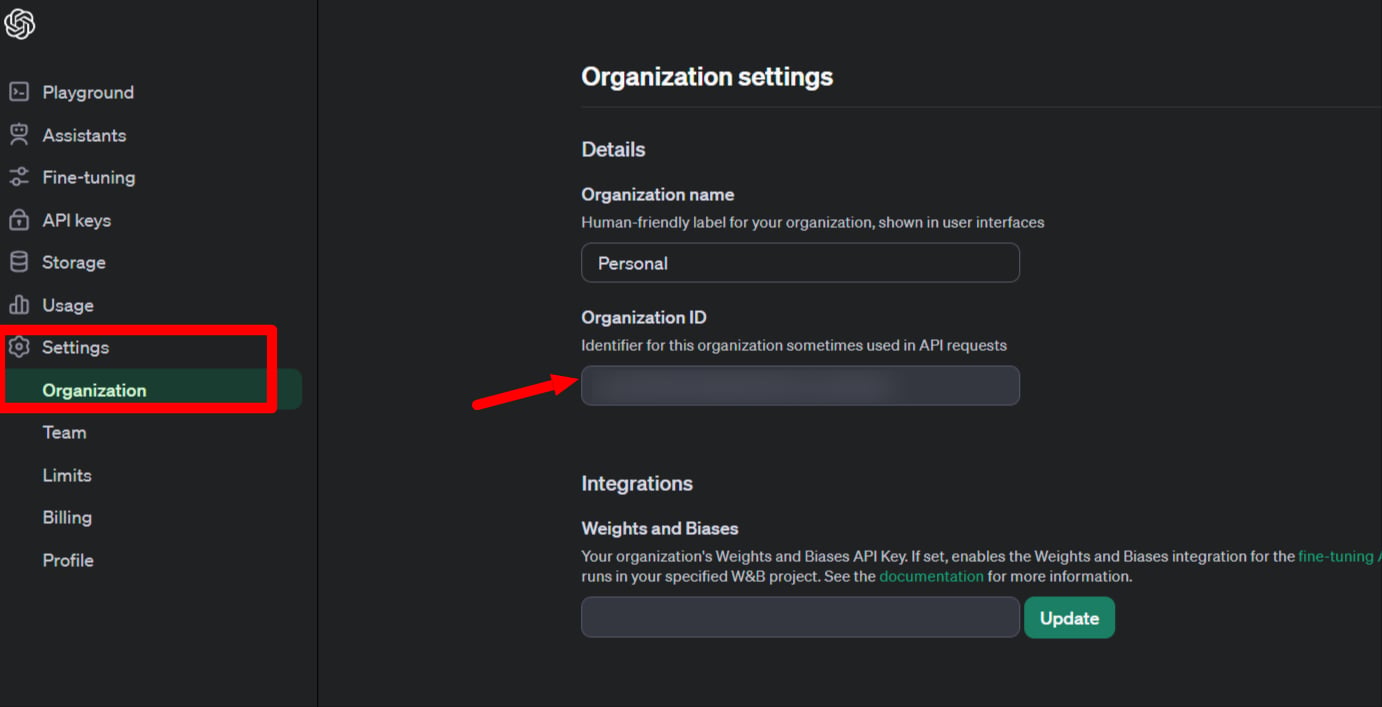1382x707 pixels.
Task: Click the Weights and Biases API key field
Action: pos(800,617)
